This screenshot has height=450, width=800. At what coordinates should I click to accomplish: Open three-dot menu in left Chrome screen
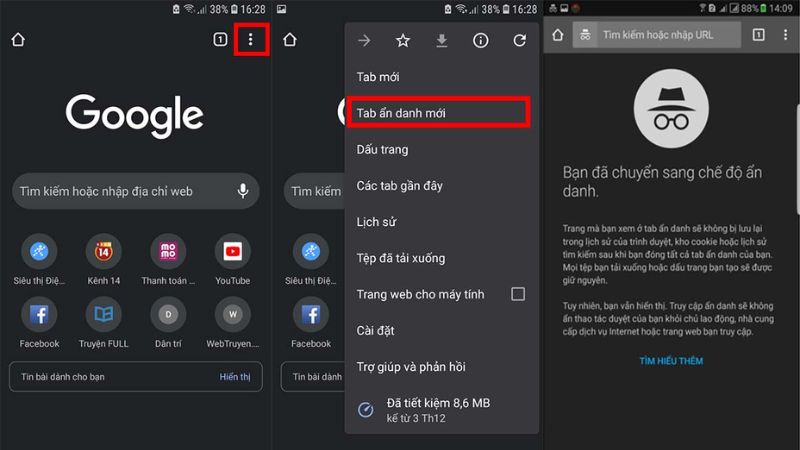(251, 39)
